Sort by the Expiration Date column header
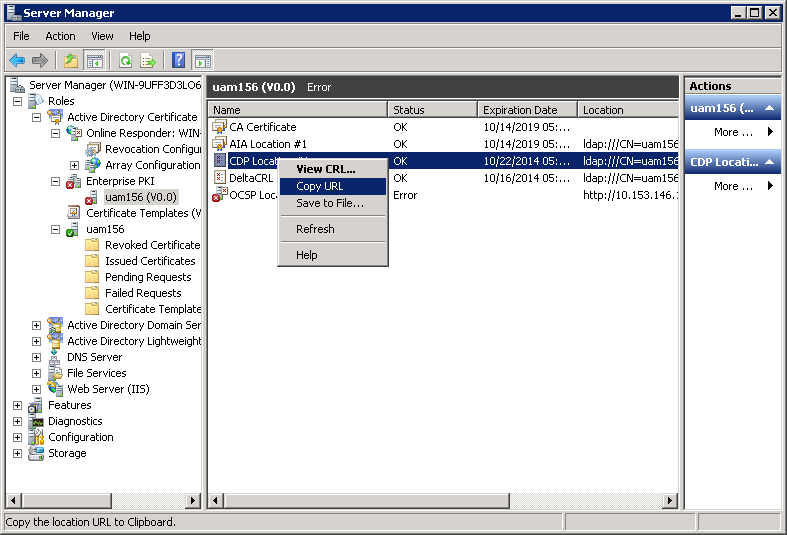Screen dimensions: 787x535 [x=528, y=110]
